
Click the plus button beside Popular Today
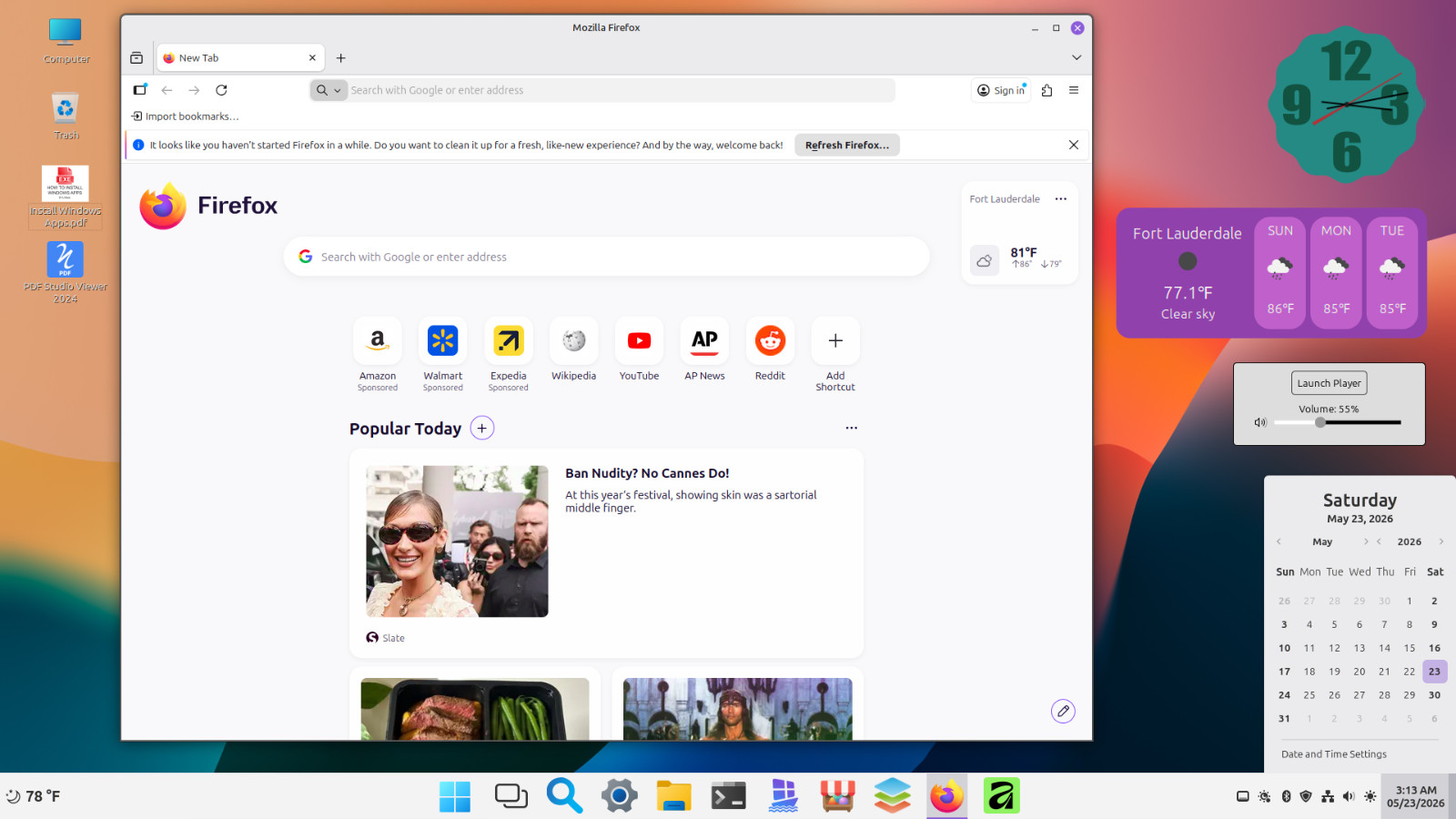pyautogui.click(x=482, y=428)
